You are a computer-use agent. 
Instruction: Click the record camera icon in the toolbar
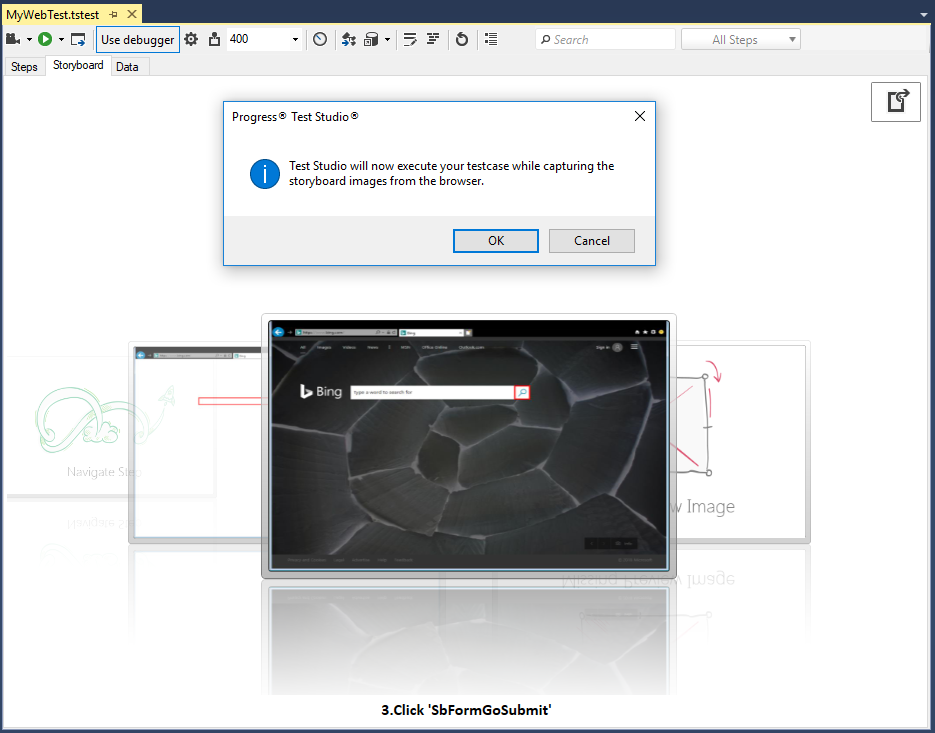coord(13,39)
